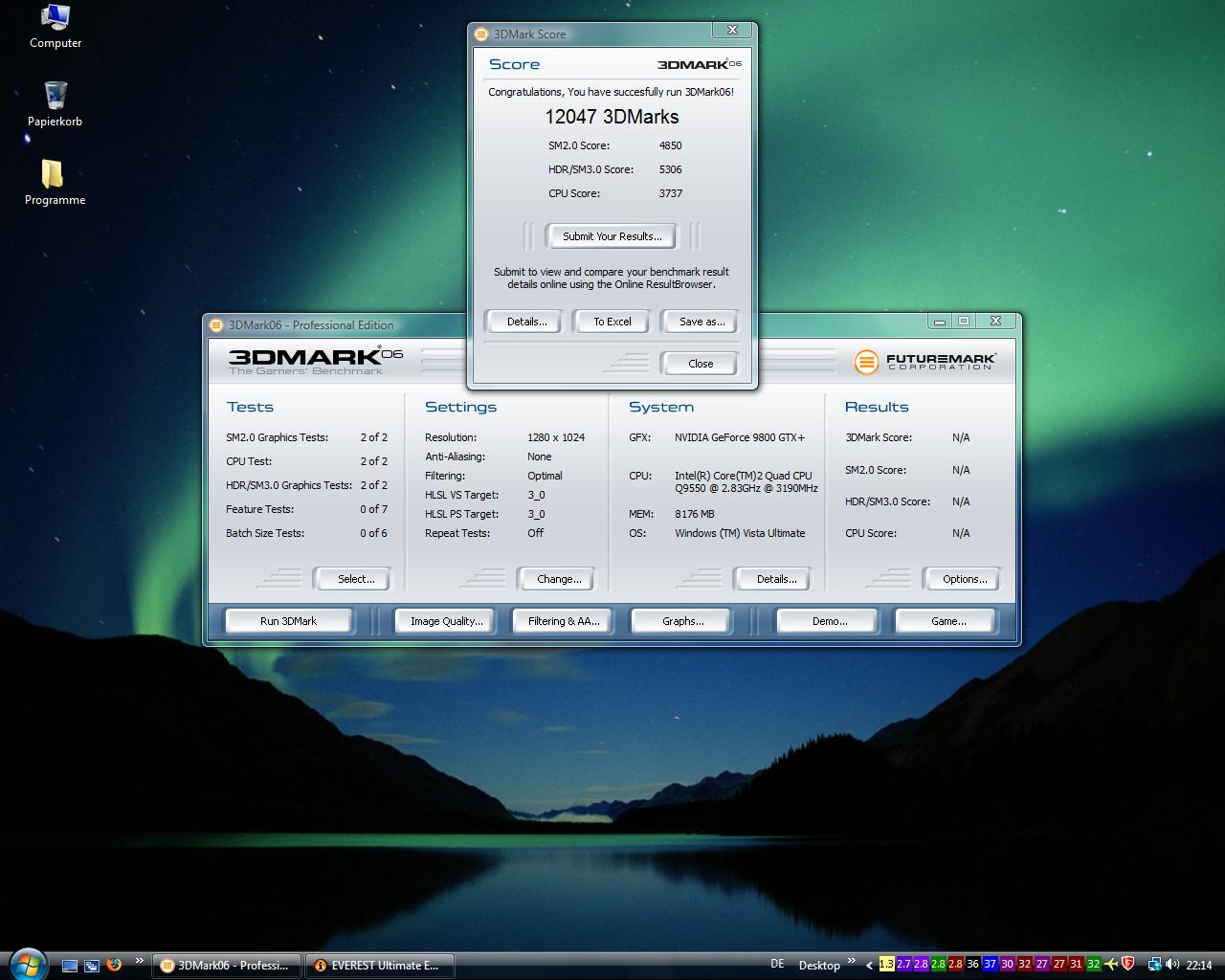1225x980 pixels.
Task: Click the dark red 32 temperature tray icon
Action: [x=1024, y=965]
